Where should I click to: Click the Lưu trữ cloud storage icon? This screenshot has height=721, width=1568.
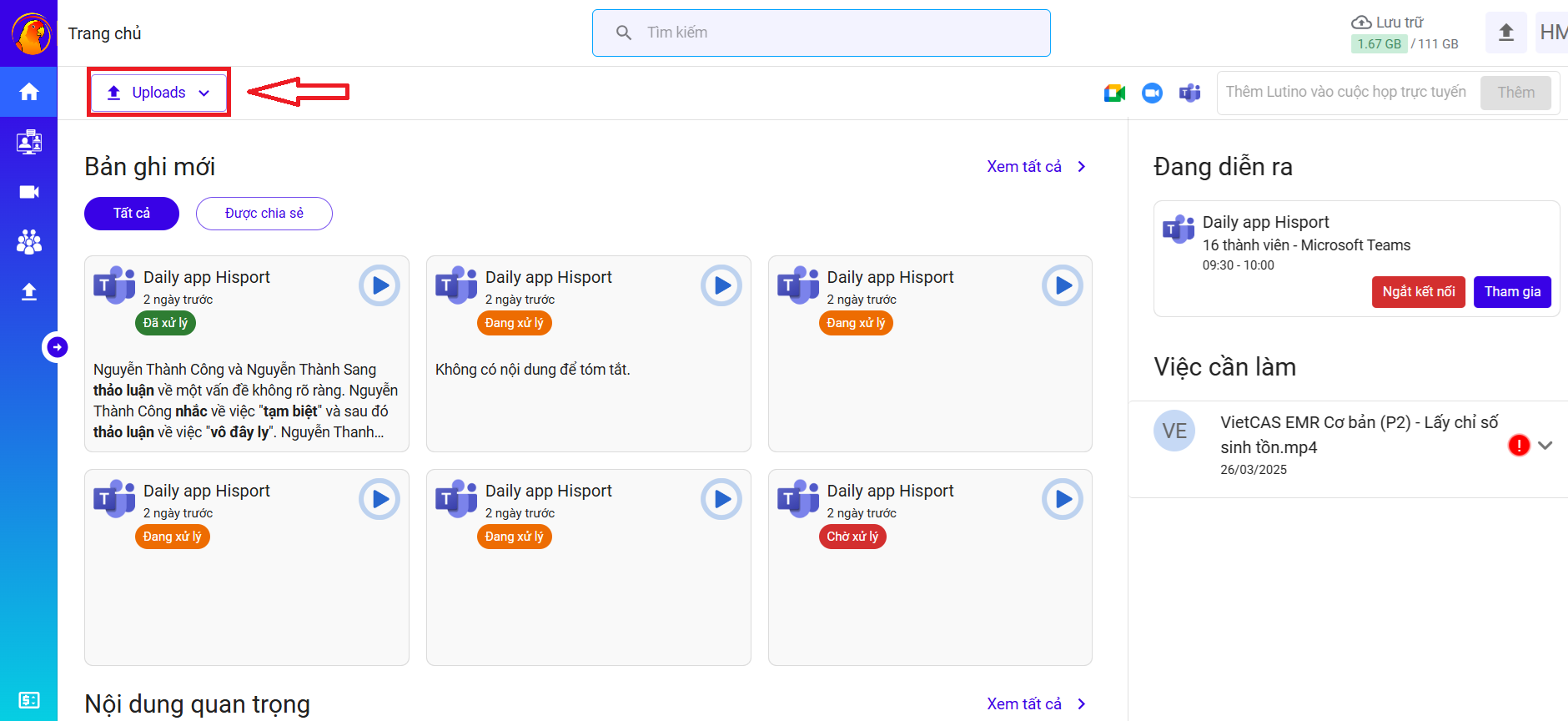(1361, 23)
